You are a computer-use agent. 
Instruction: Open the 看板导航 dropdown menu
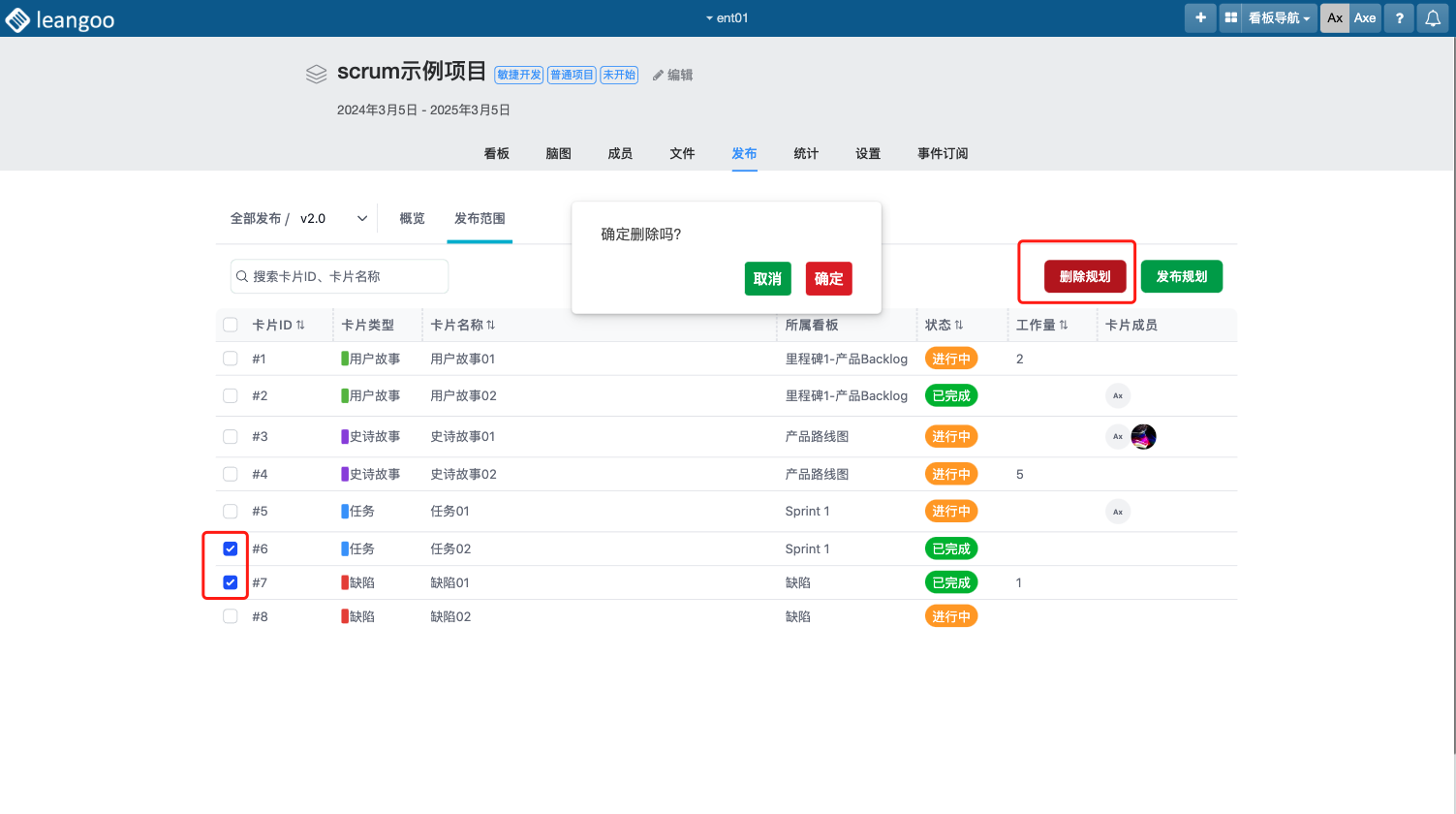pyautogui.click(x=1279, y=17)
